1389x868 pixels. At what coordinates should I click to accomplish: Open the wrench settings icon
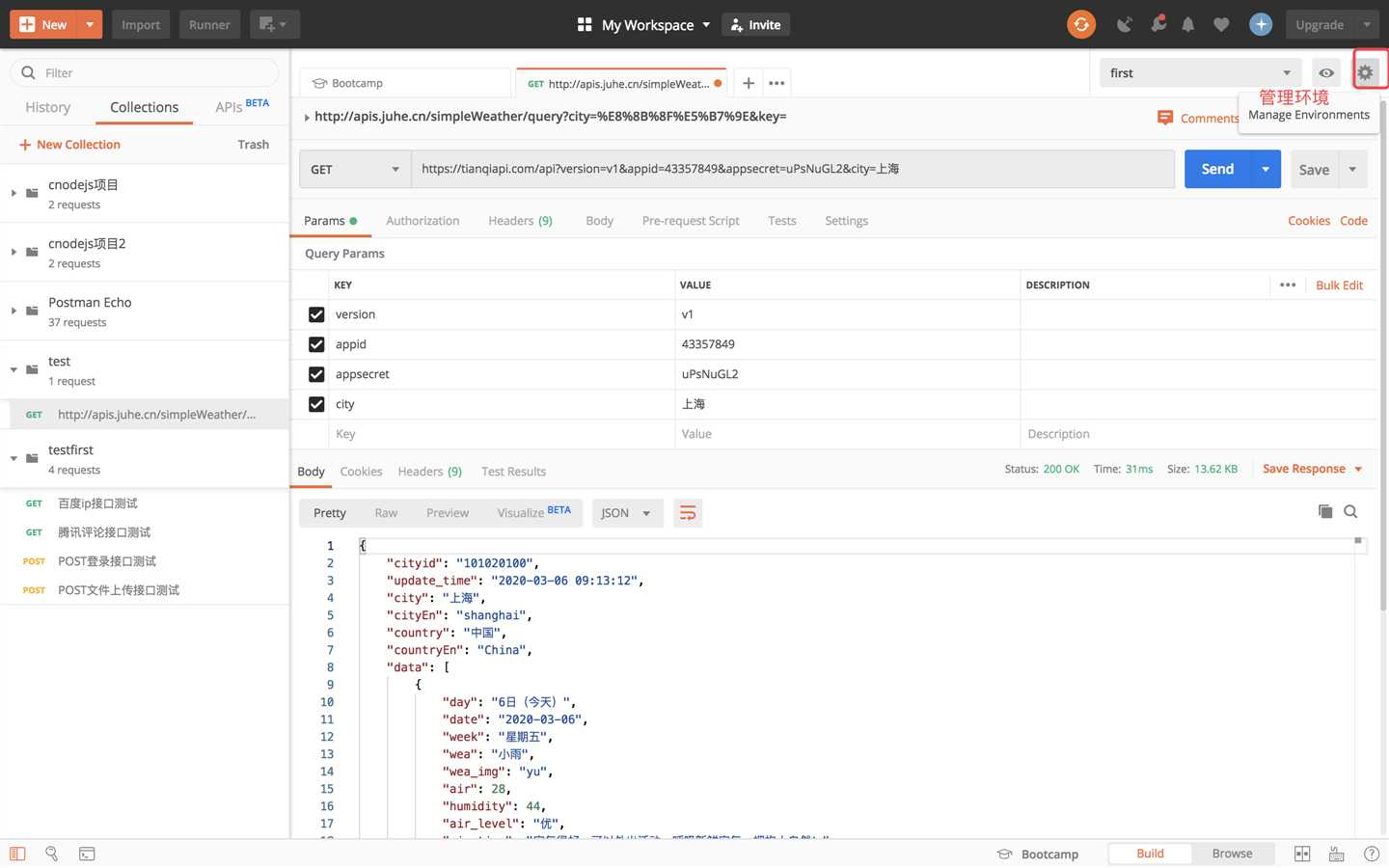[1158, 24]
